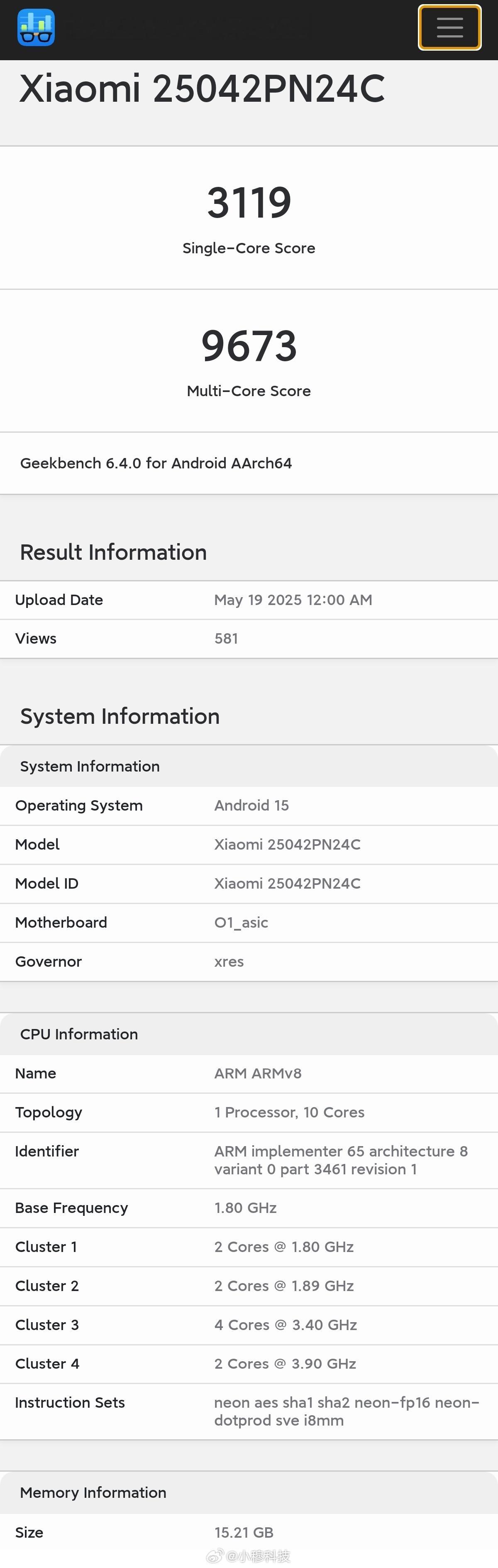Select Cluster 1 value 2 Cores @ 1.80 GHz

(x=283, y=1247)
